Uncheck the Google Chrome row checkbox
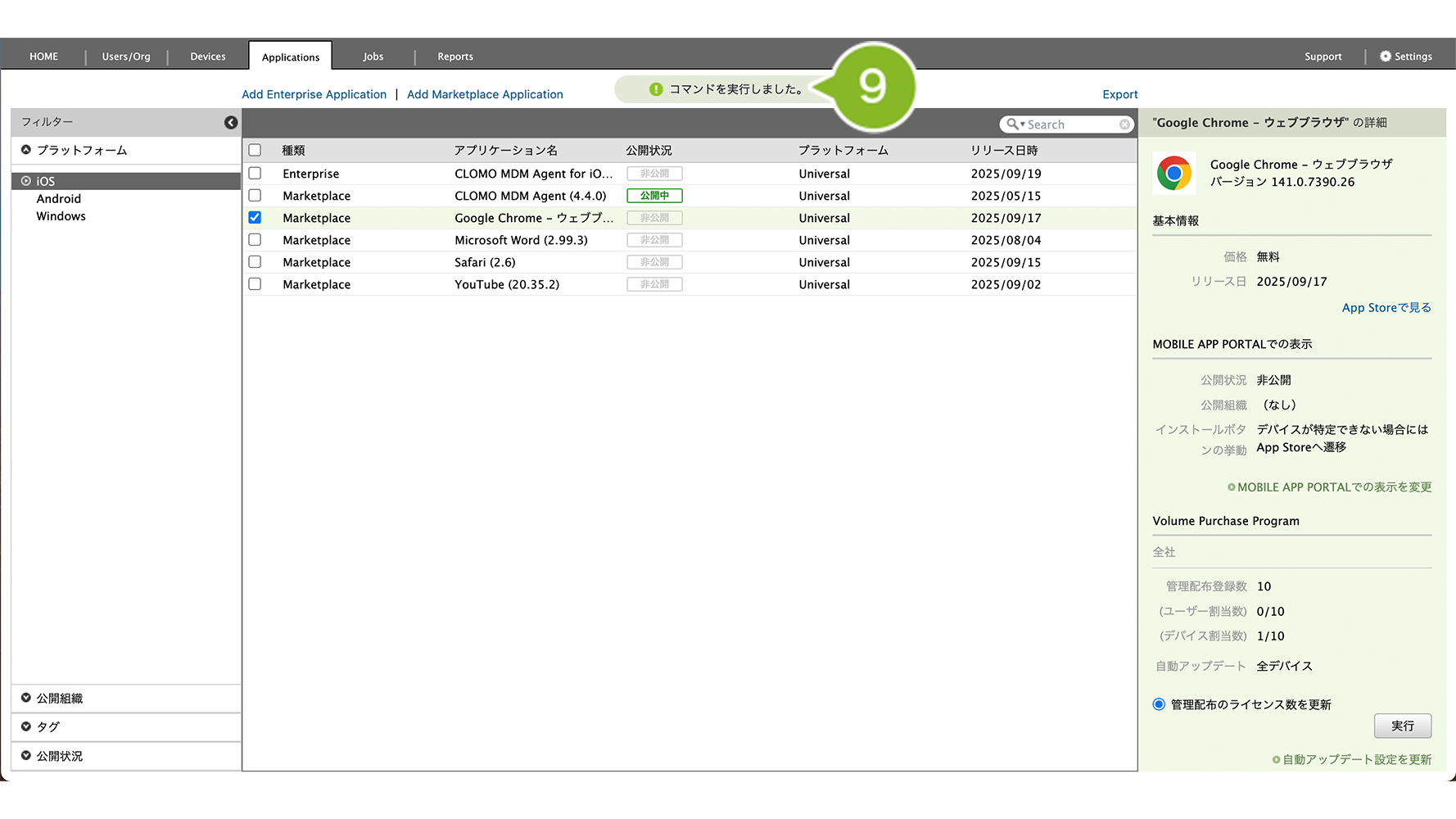This screenshot has width=1456, height=819. click(255, 218)
